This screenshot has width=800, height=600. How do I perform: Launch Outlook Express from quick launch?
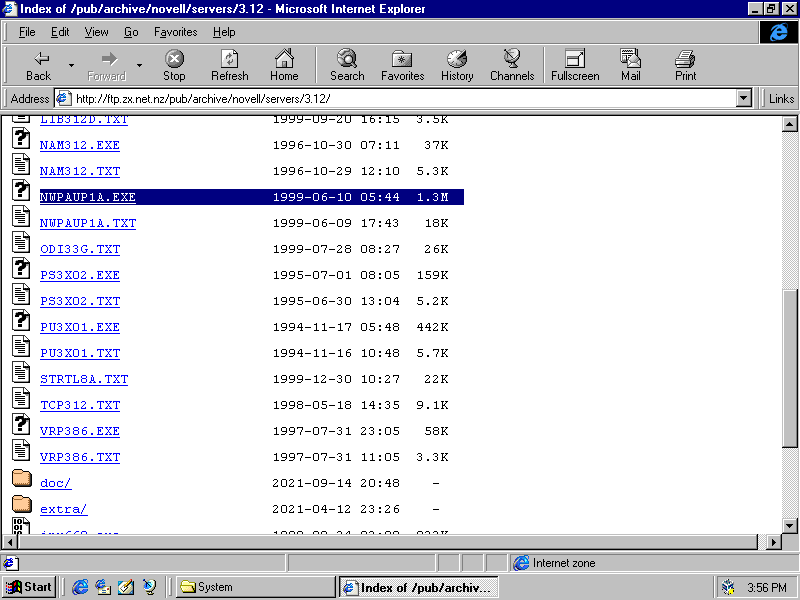tap(103, 587)
